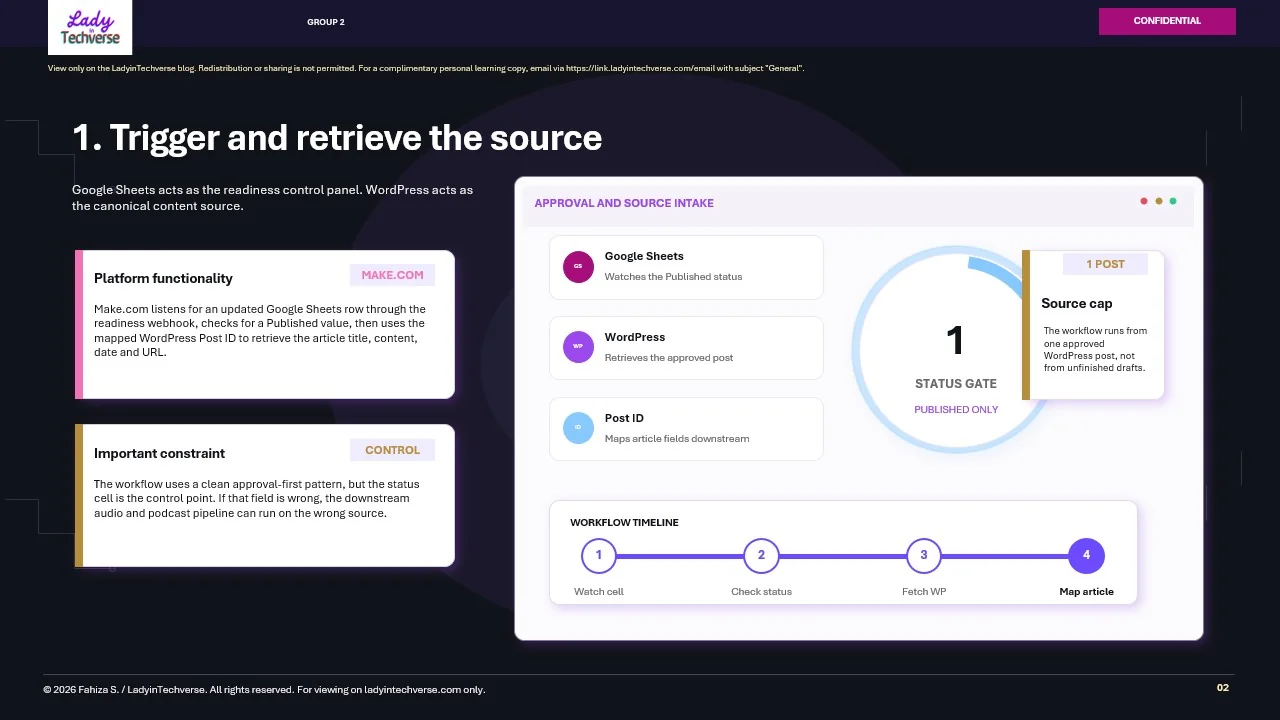1280x720 pixels.
Task: Click the MAKE.COM tag
Action: click(x=392, y=275)
